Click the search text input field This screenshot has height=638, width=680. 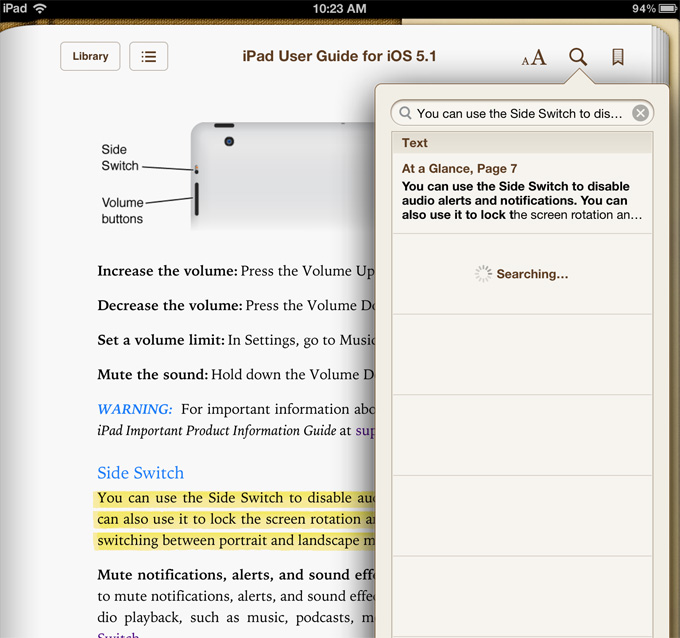518,113
